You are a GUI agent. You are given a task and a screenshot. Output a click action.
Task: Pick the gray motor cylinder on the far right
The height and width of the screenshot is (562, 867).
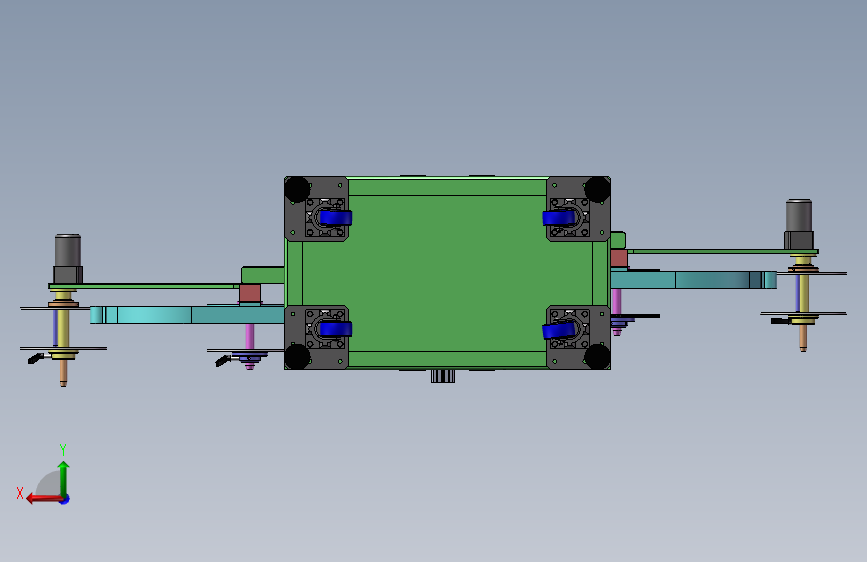pyautogui.click(x=799, y=216)
